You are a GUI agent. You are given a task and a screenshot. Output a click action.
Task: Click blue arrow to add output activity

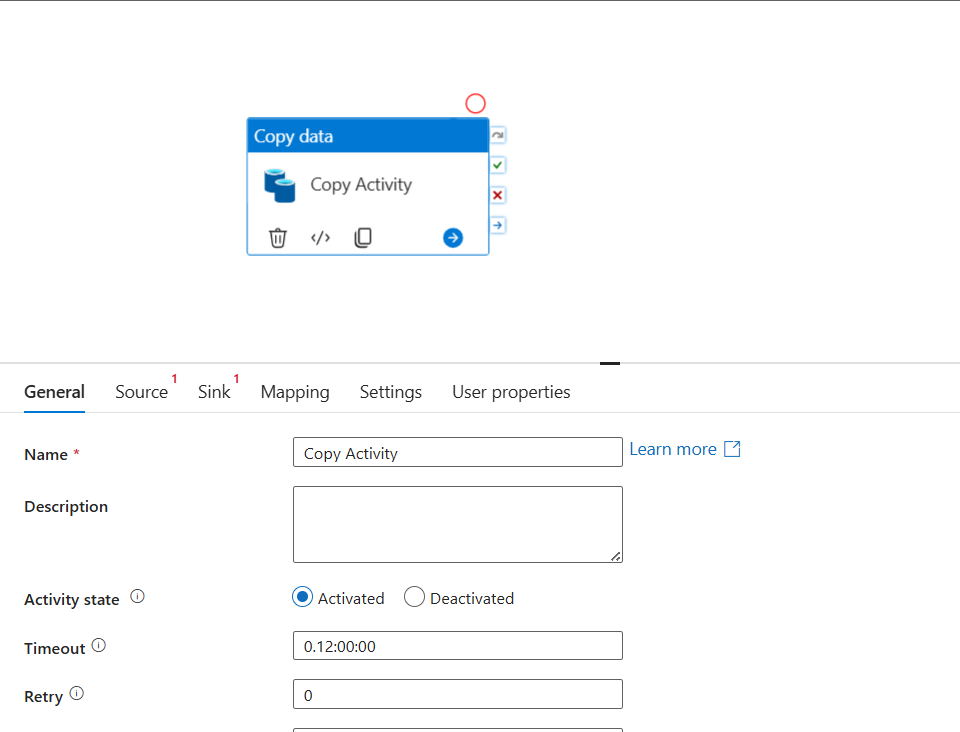(x=453, y=237)
